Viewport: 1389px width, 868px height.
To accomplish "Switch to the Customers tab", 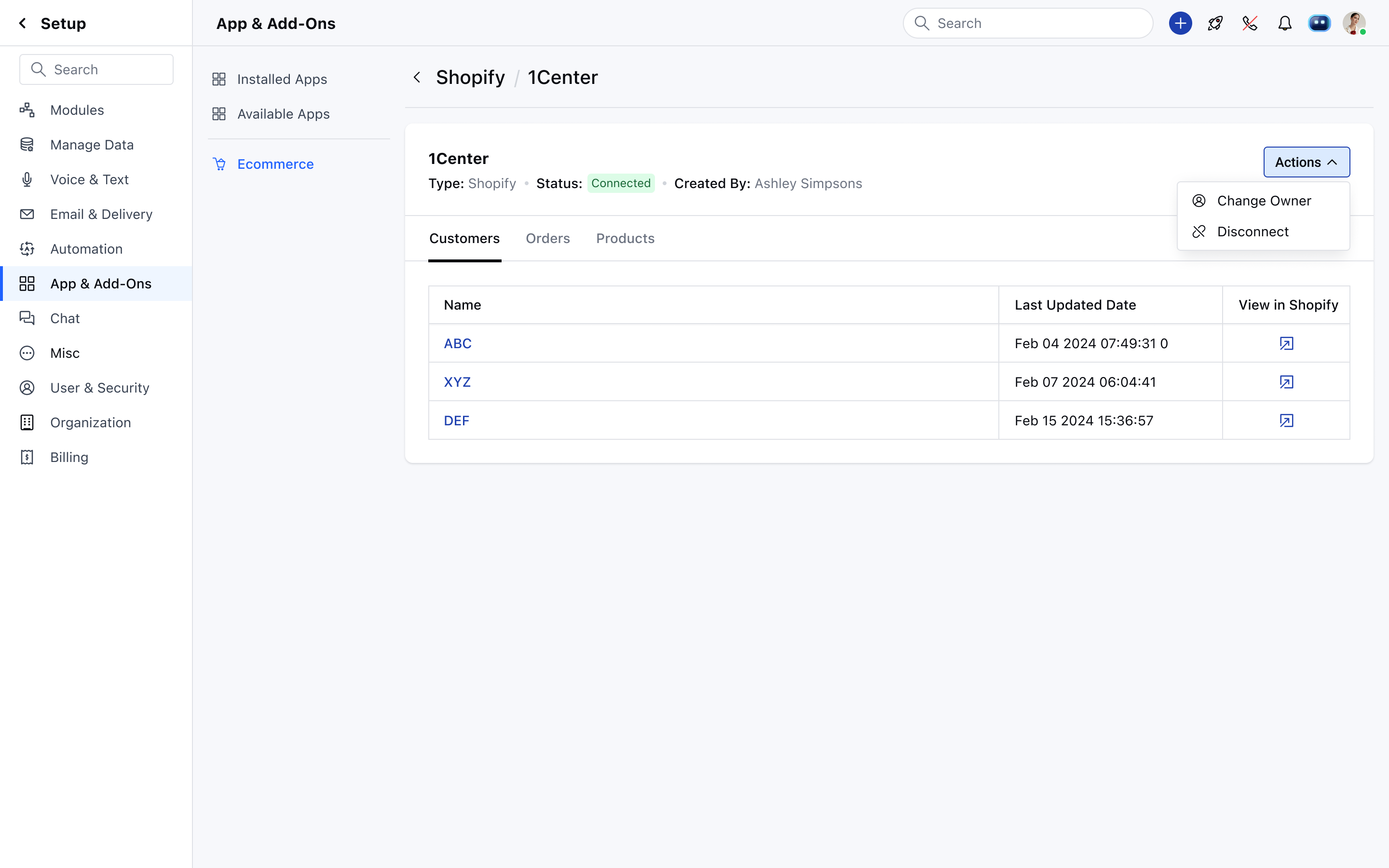I will pos(464,238).
